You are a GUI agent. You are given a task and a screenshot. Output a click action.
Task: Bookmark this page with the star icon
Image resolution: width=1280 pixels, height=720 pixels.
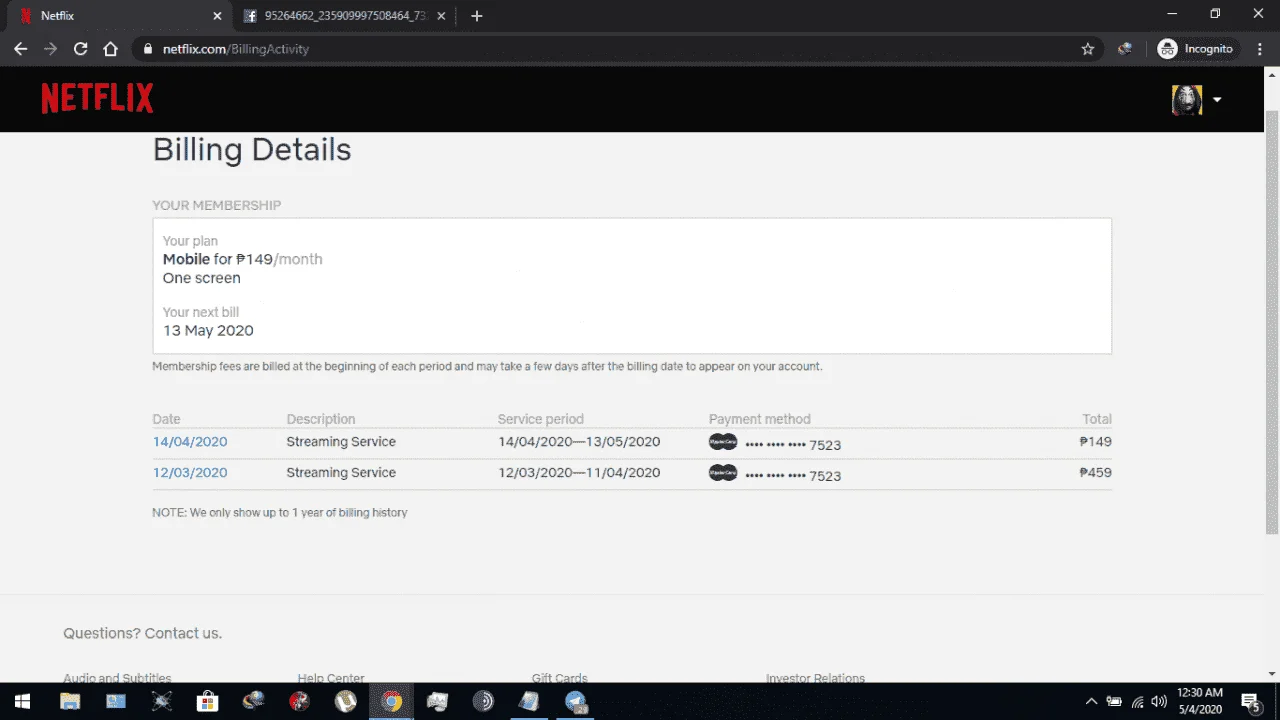click(x=1088, y=48)
